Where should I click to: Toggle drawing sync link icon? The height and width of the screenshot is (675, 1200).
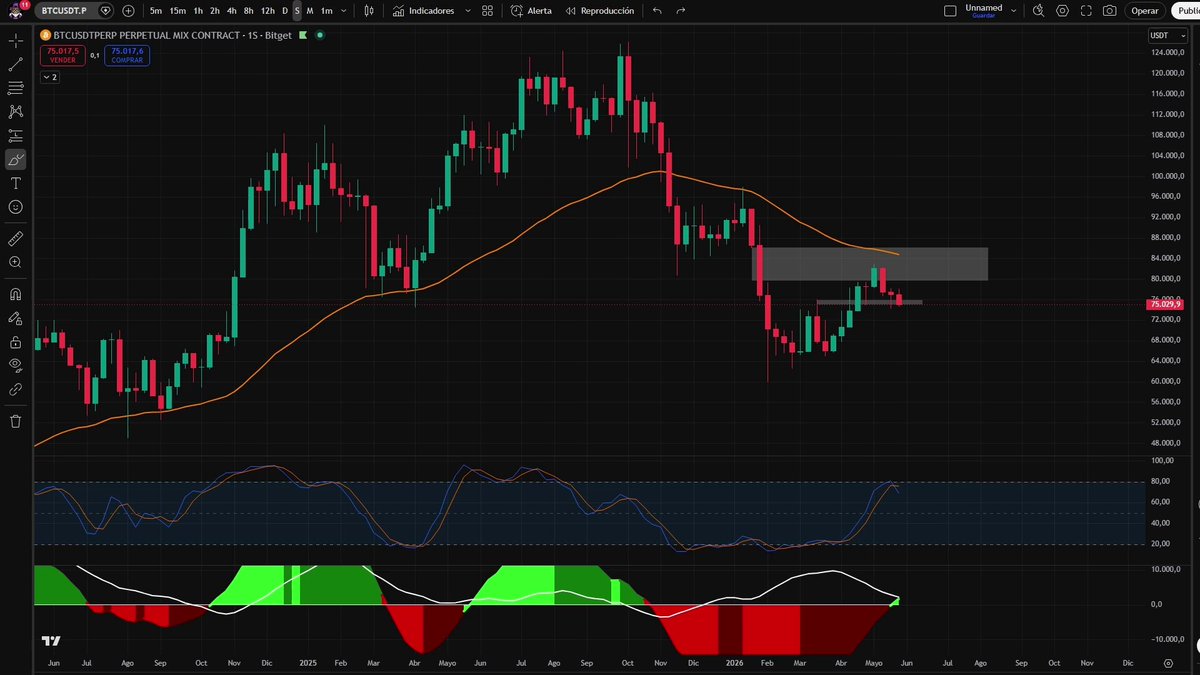[x=16, y=389]
